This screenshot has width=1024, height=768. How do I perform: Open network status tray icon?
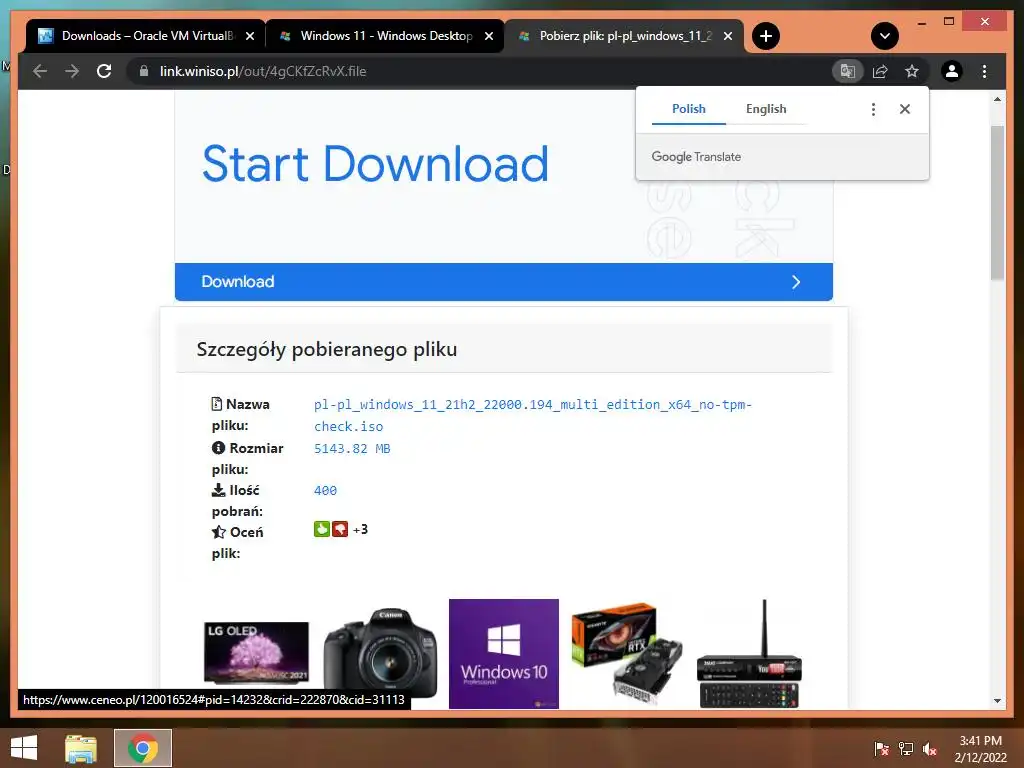pos(906,749)
